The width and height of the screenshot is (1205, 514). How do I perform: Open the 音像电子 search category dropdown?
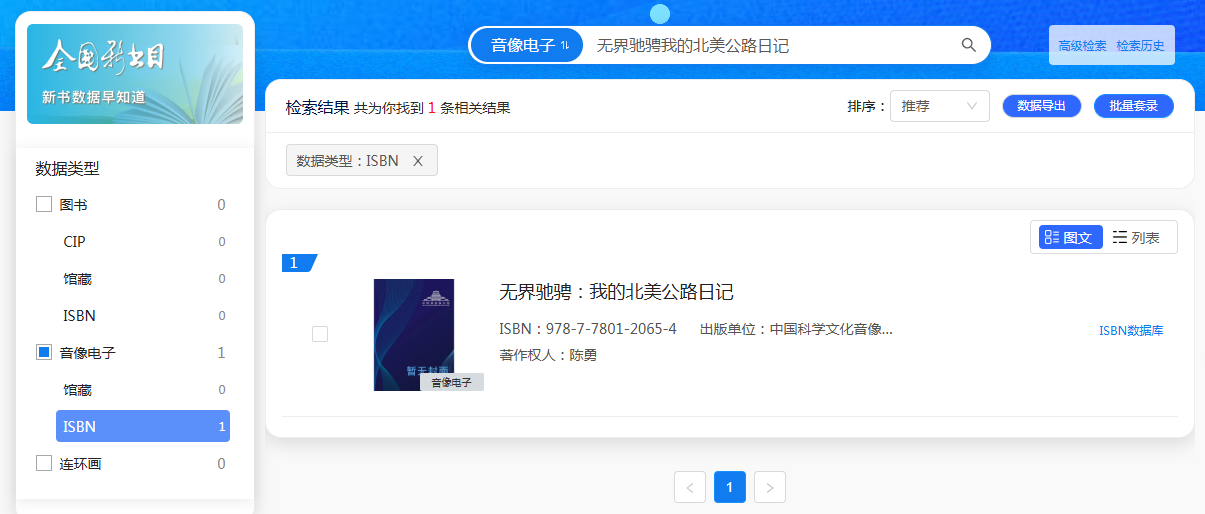(527, 45)
